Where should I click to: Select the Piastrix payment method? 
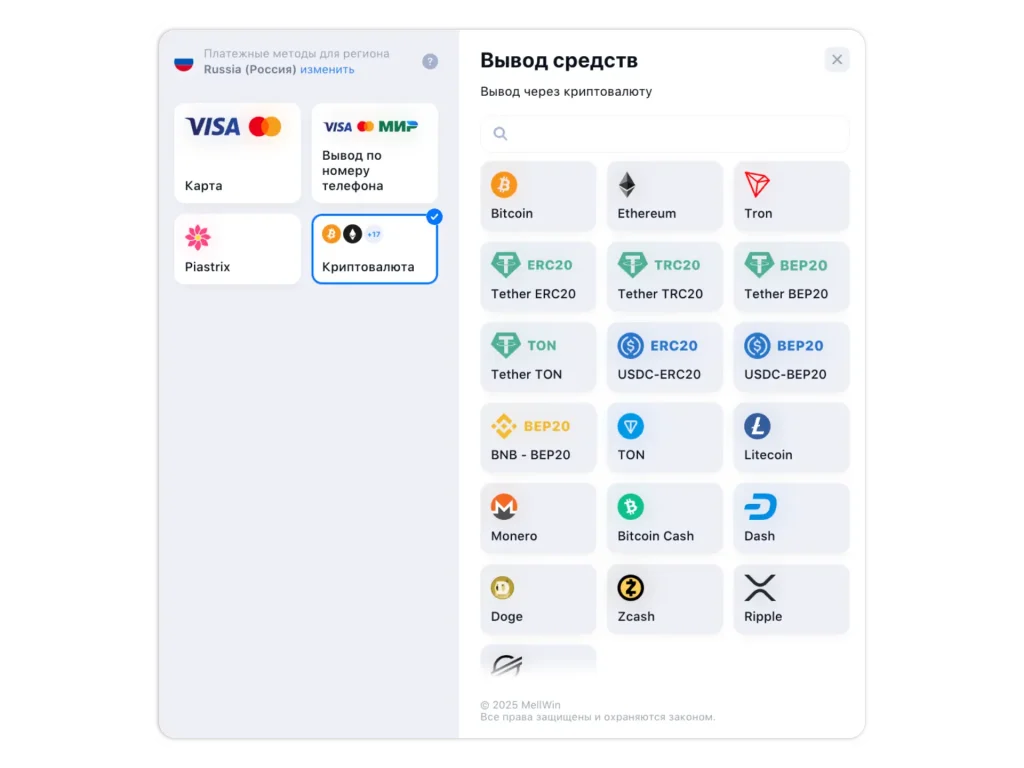point(238,249)
